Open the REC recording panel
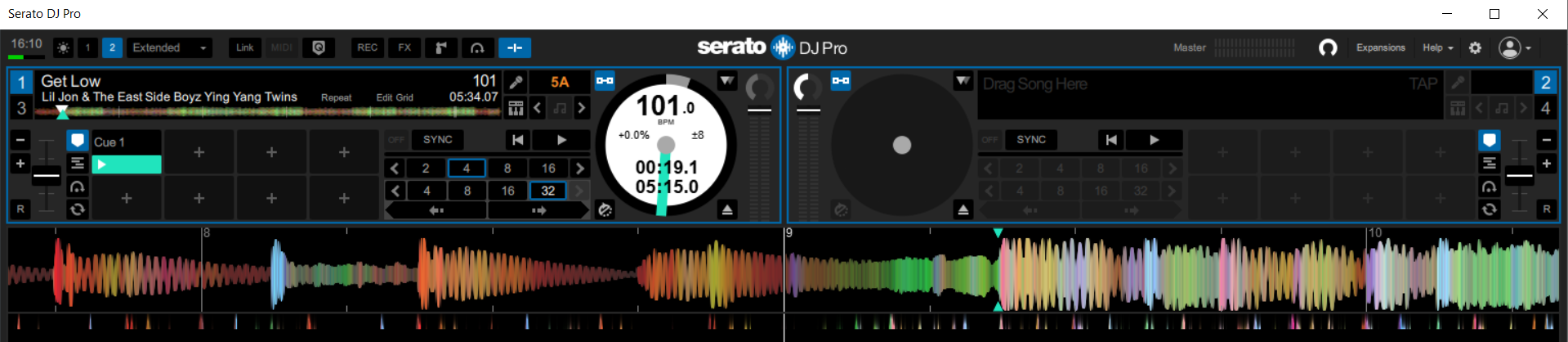The height and width of the screenshot is (342, 1568). [x=368, y=48]
